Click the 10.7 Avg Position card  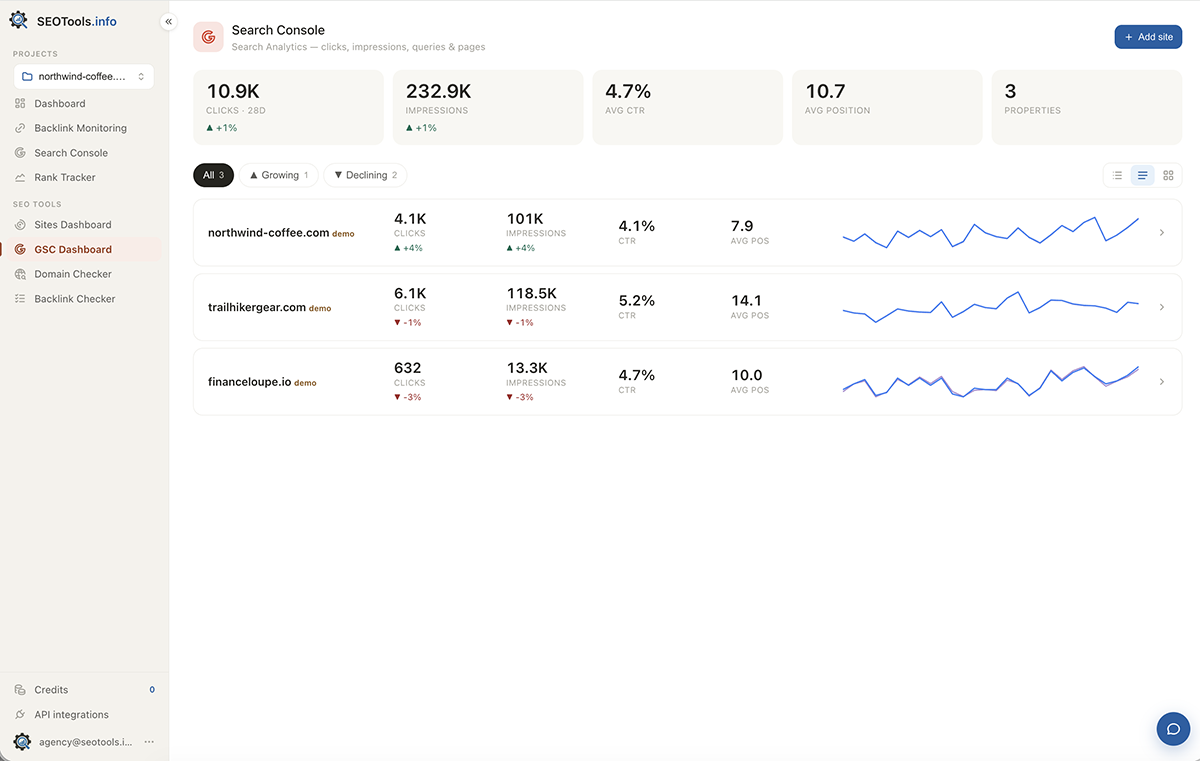[887, 107]
